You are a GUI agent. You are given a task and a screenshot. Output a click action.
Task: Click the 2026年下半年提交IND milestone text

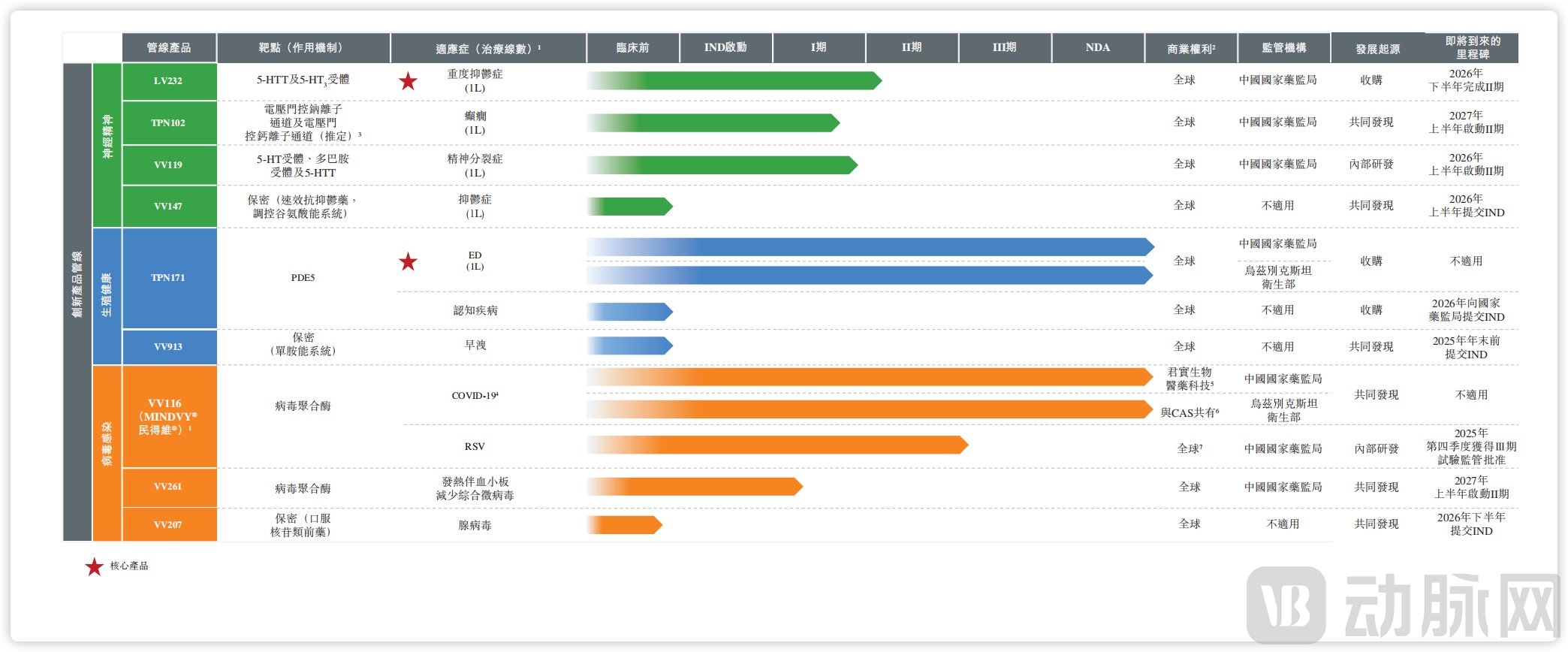1471,524
